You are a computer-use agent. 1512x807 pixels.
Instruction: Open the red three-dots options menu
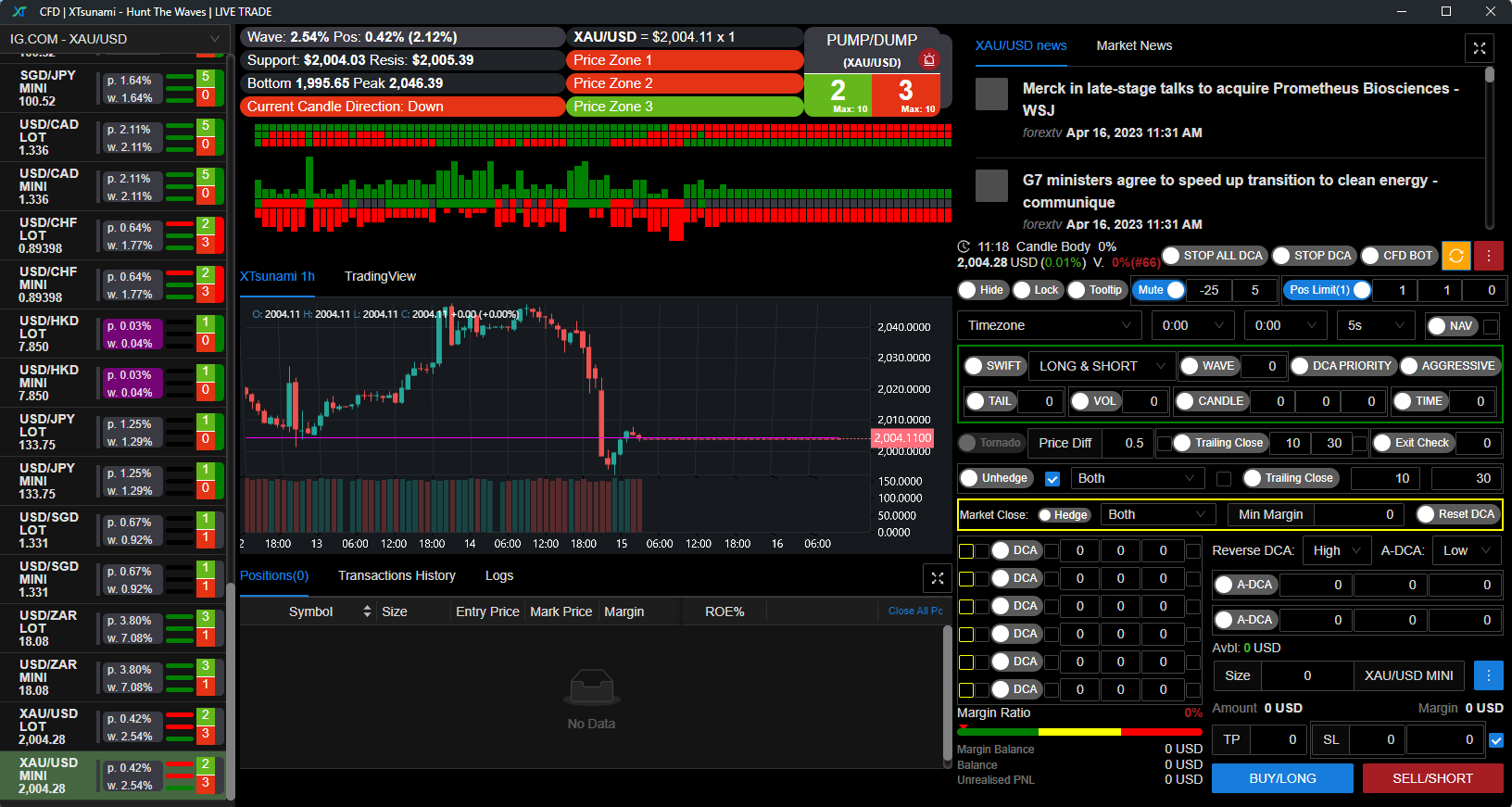click(1488, 256)
